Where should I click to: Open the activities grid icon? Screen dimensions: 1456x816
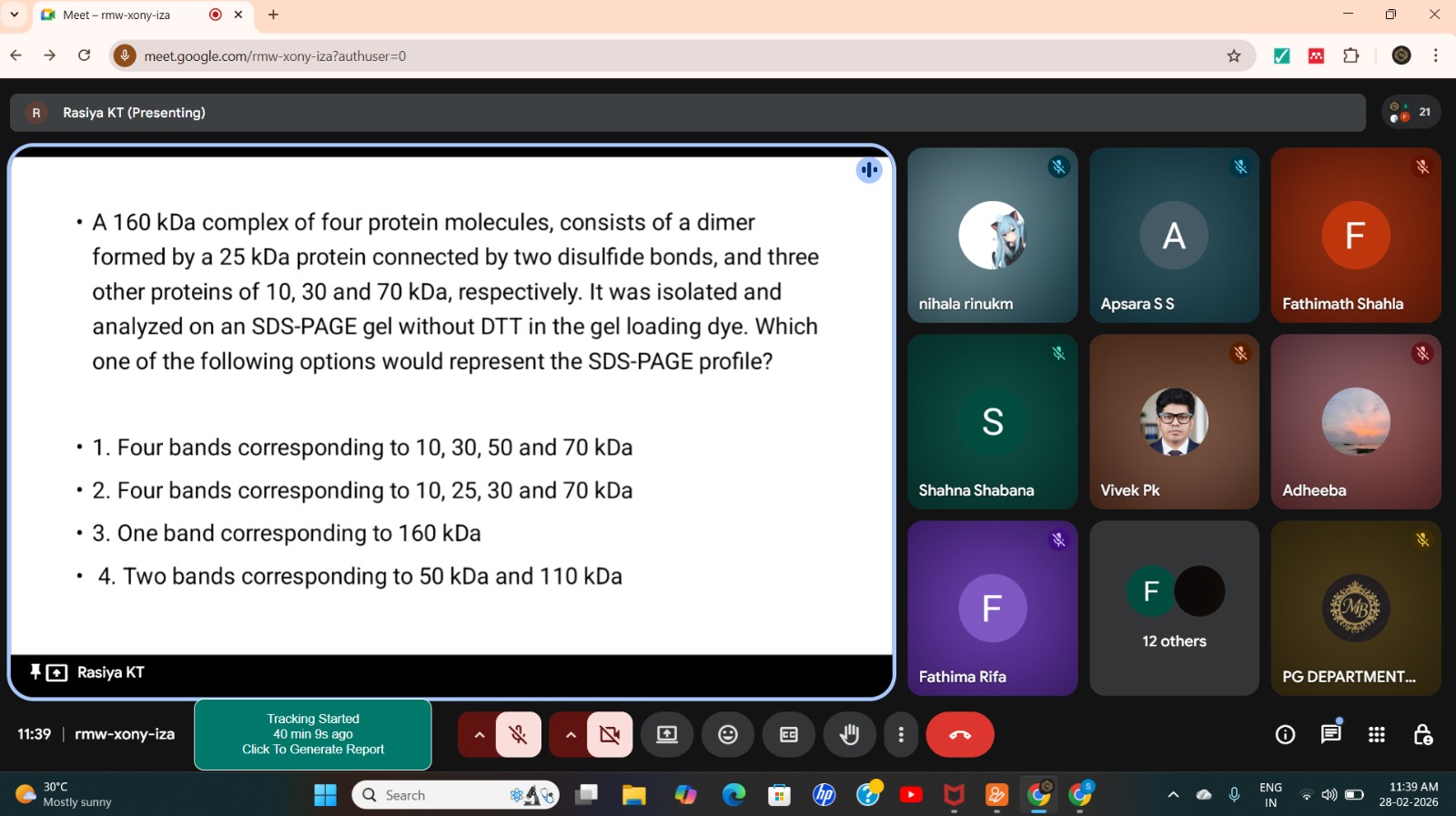click(1376, 734)
